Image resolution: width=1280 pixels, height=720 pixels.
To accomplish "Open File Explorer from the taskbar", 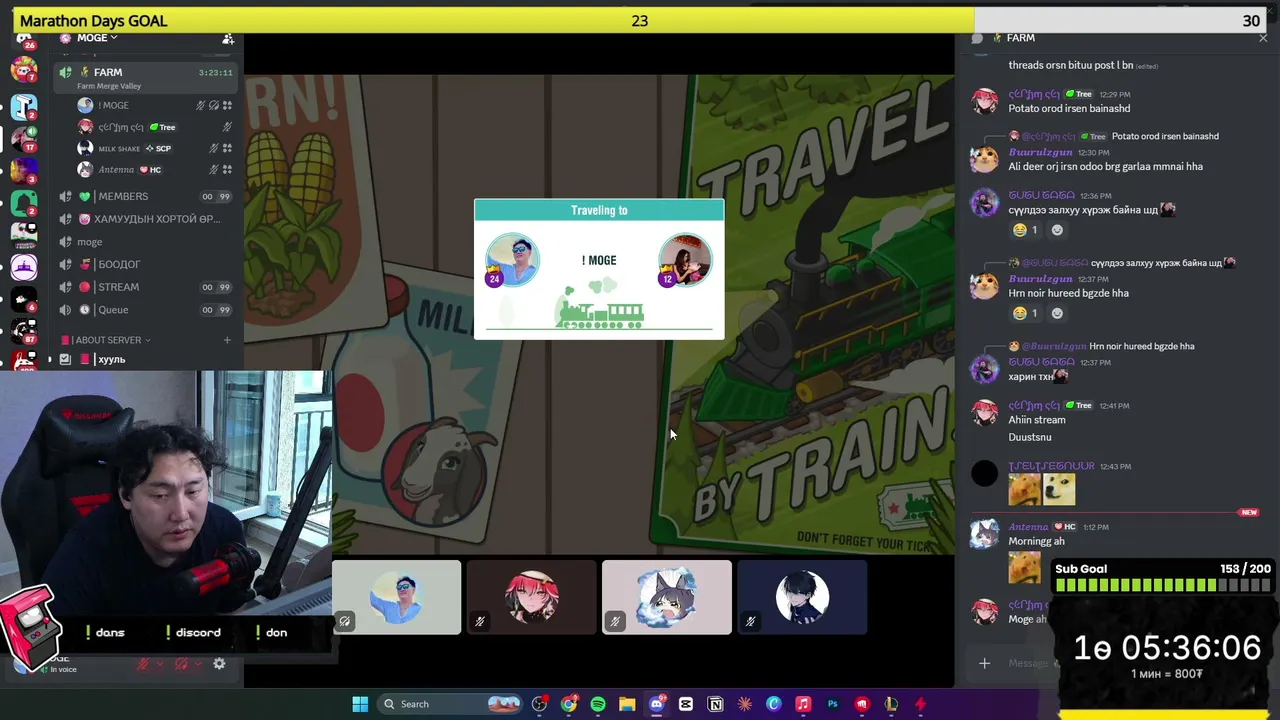I will (627, 704).
